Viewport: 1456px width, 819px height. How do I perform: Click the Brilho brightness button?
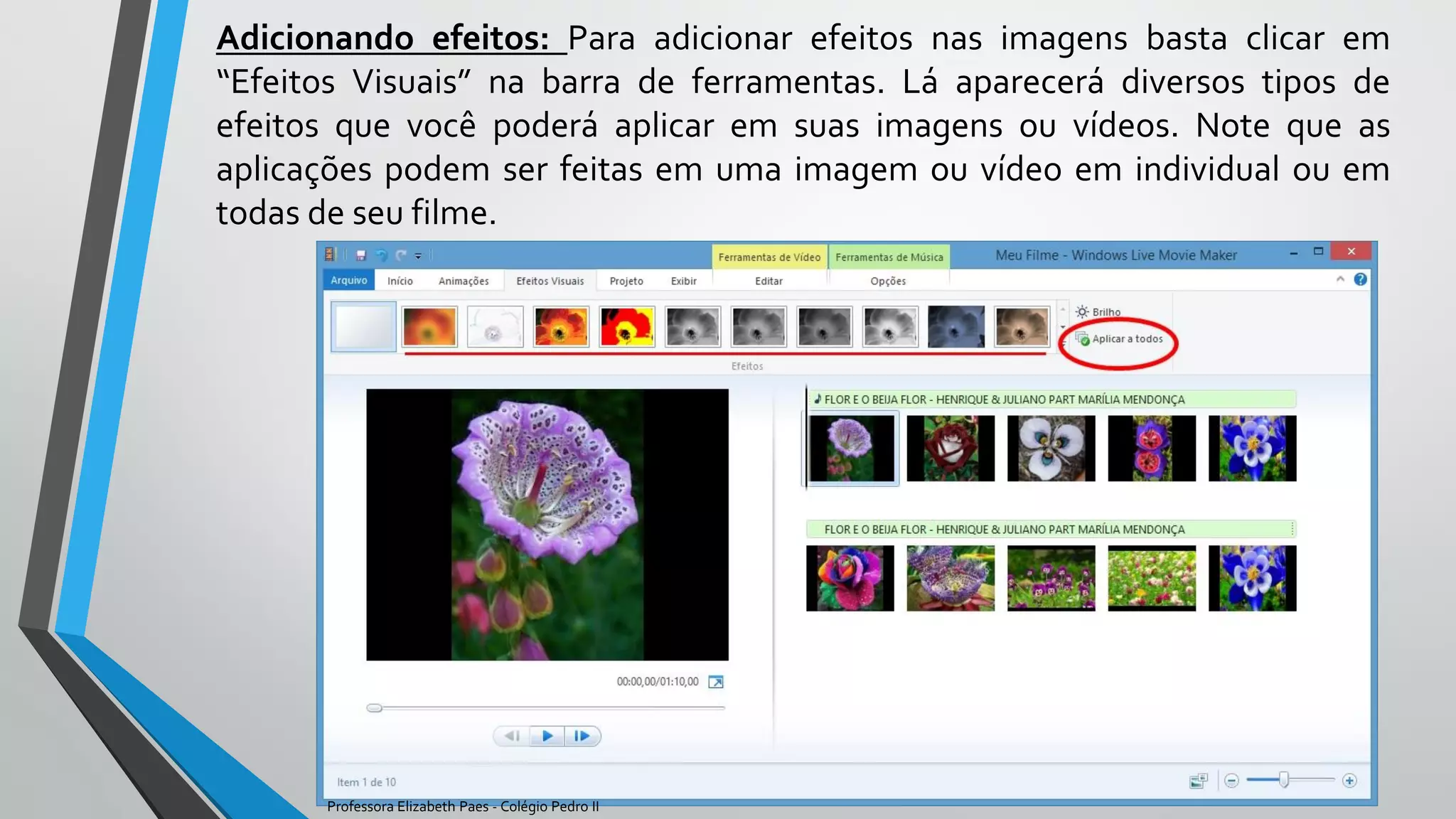tap(1098, 312)
